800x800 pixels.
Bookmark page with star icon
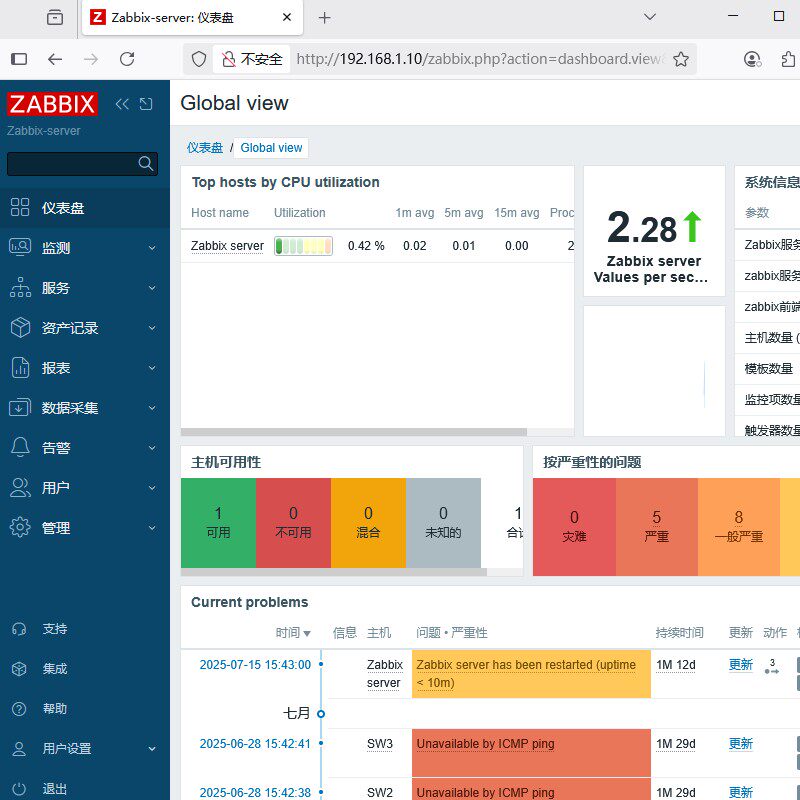681,59
